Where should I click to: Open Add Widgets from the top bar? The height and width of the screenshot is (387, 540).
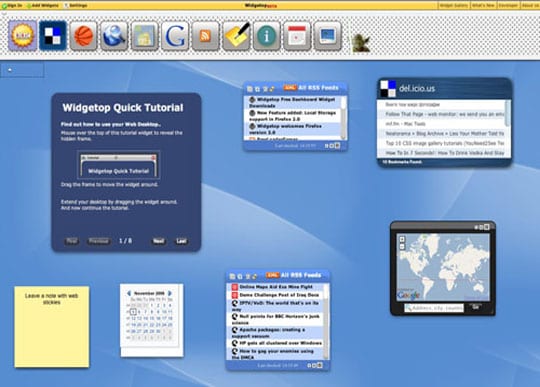tap(42, 6)
